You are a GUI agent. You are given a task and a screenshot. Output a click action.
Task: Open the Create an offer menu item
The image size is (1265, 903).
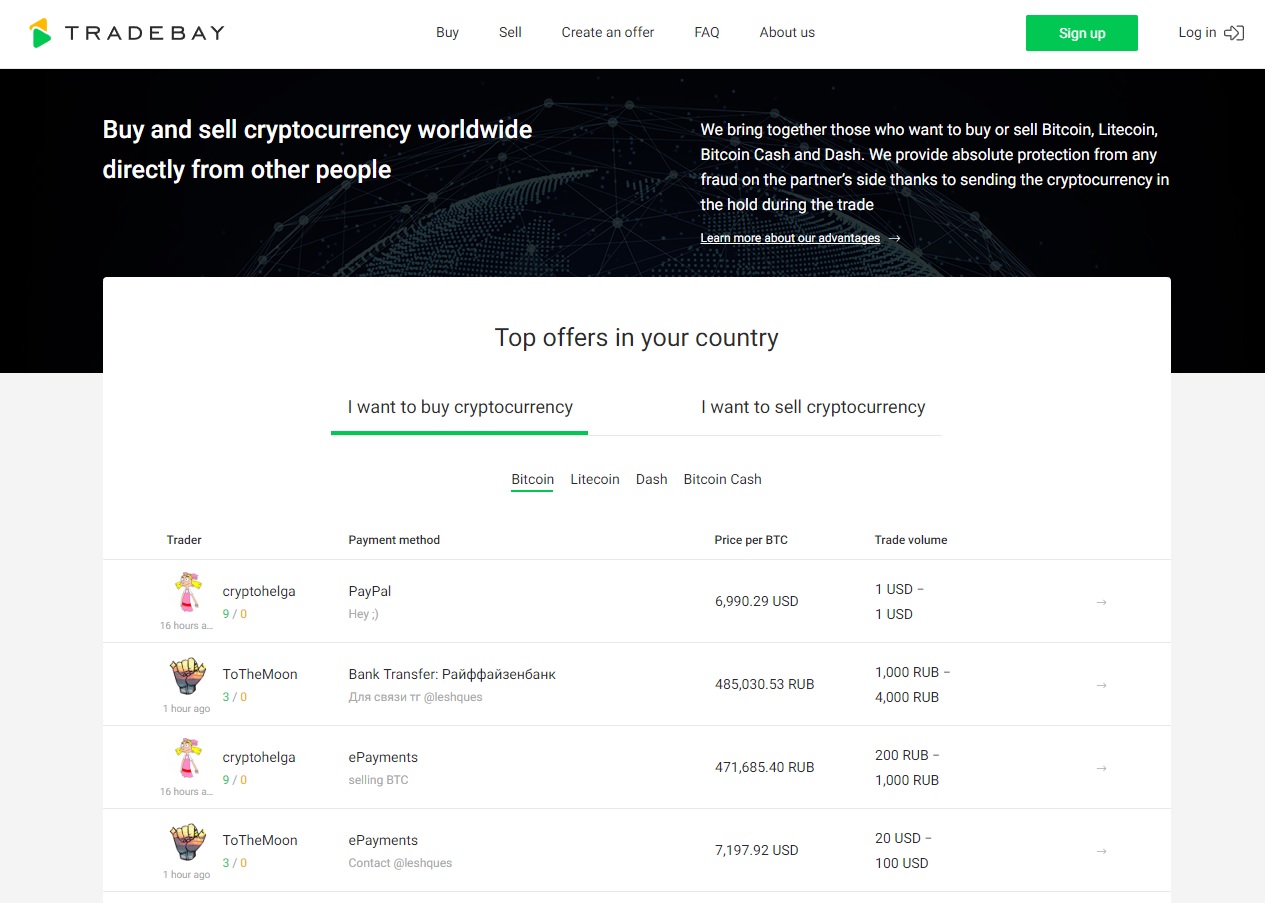coord(608,33)
